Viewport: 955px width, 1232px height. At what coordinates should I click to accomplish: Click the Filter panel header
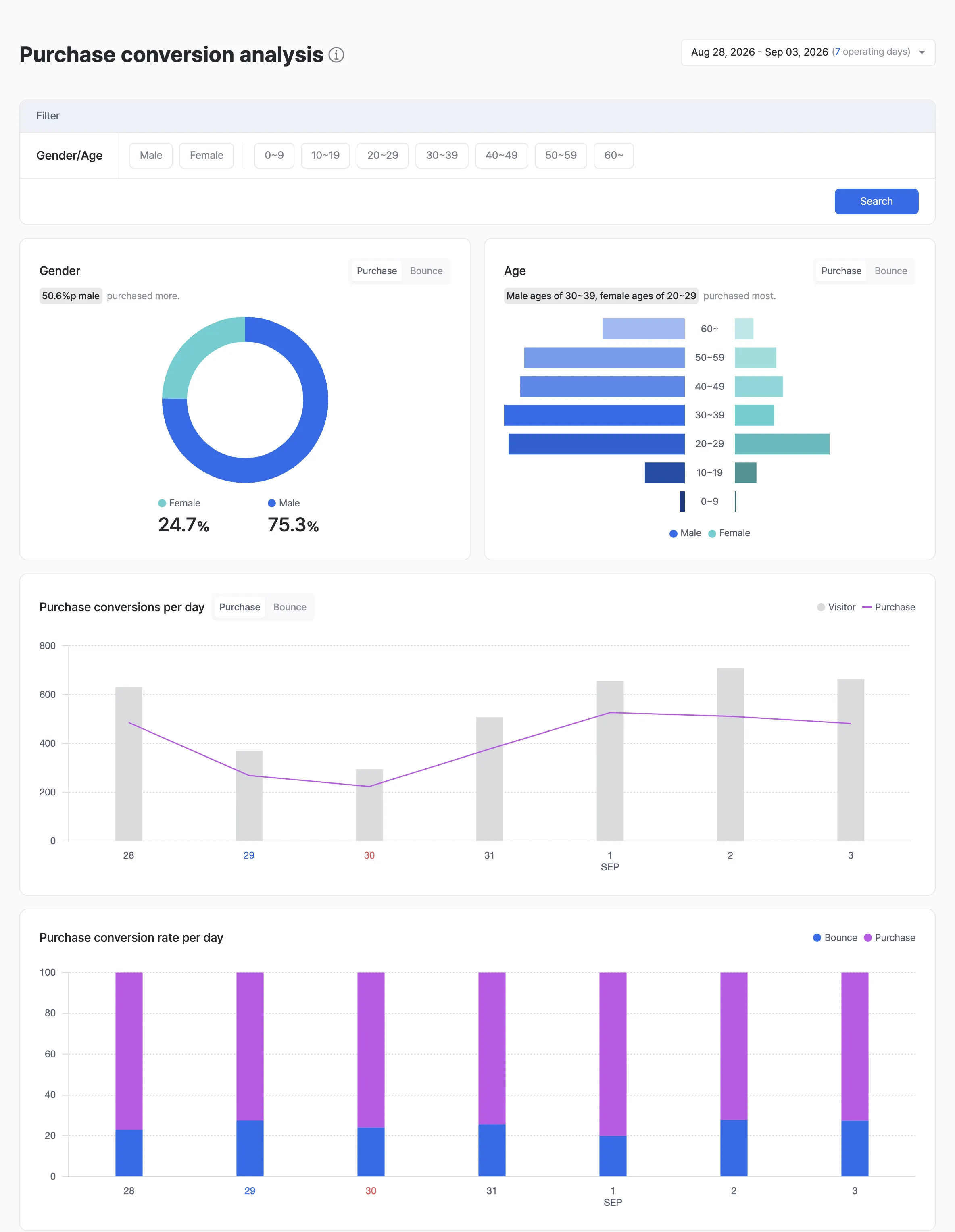[x=477, y=116]
